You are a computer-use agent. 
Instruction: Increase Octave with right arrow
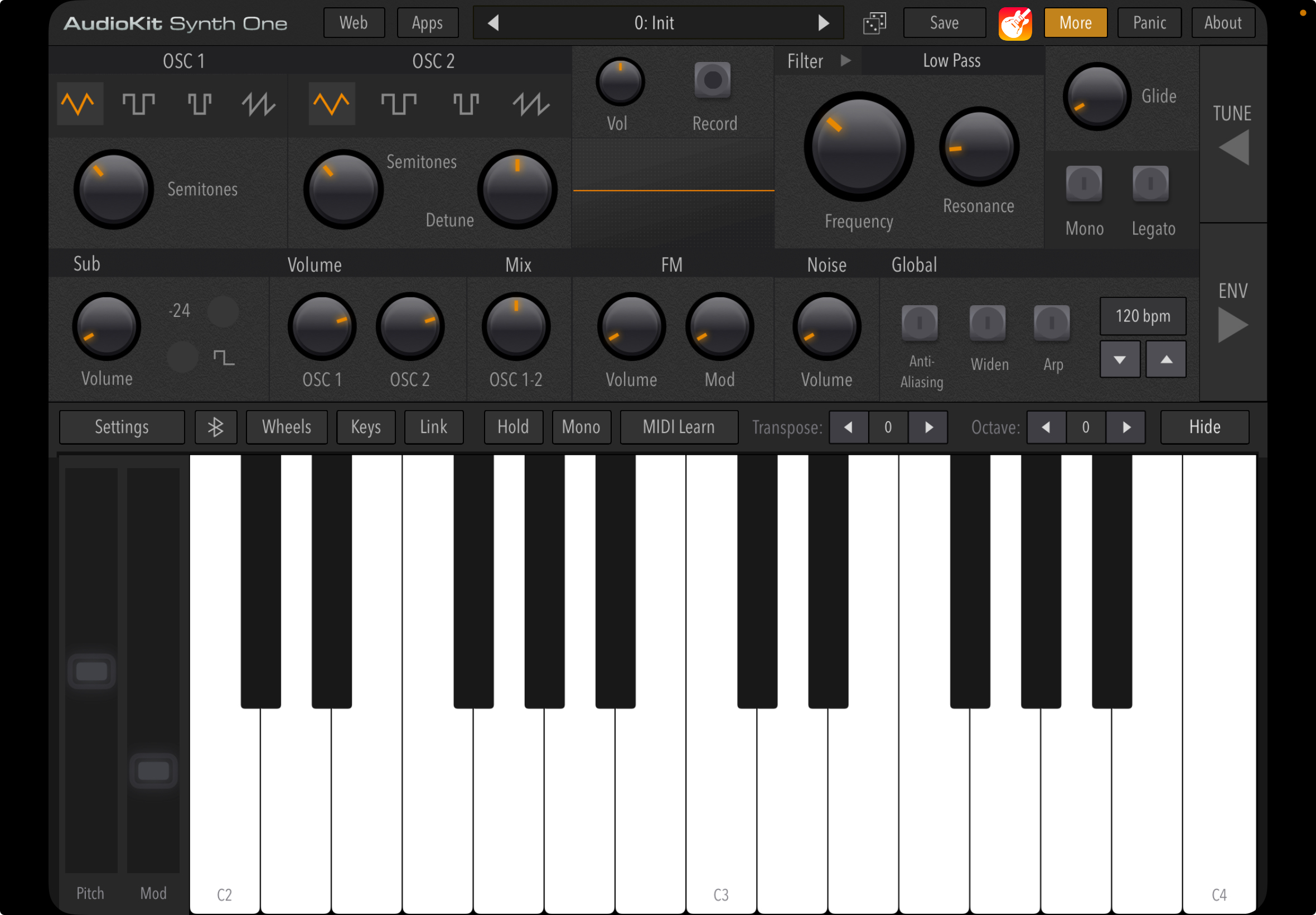coord(1126,427)
